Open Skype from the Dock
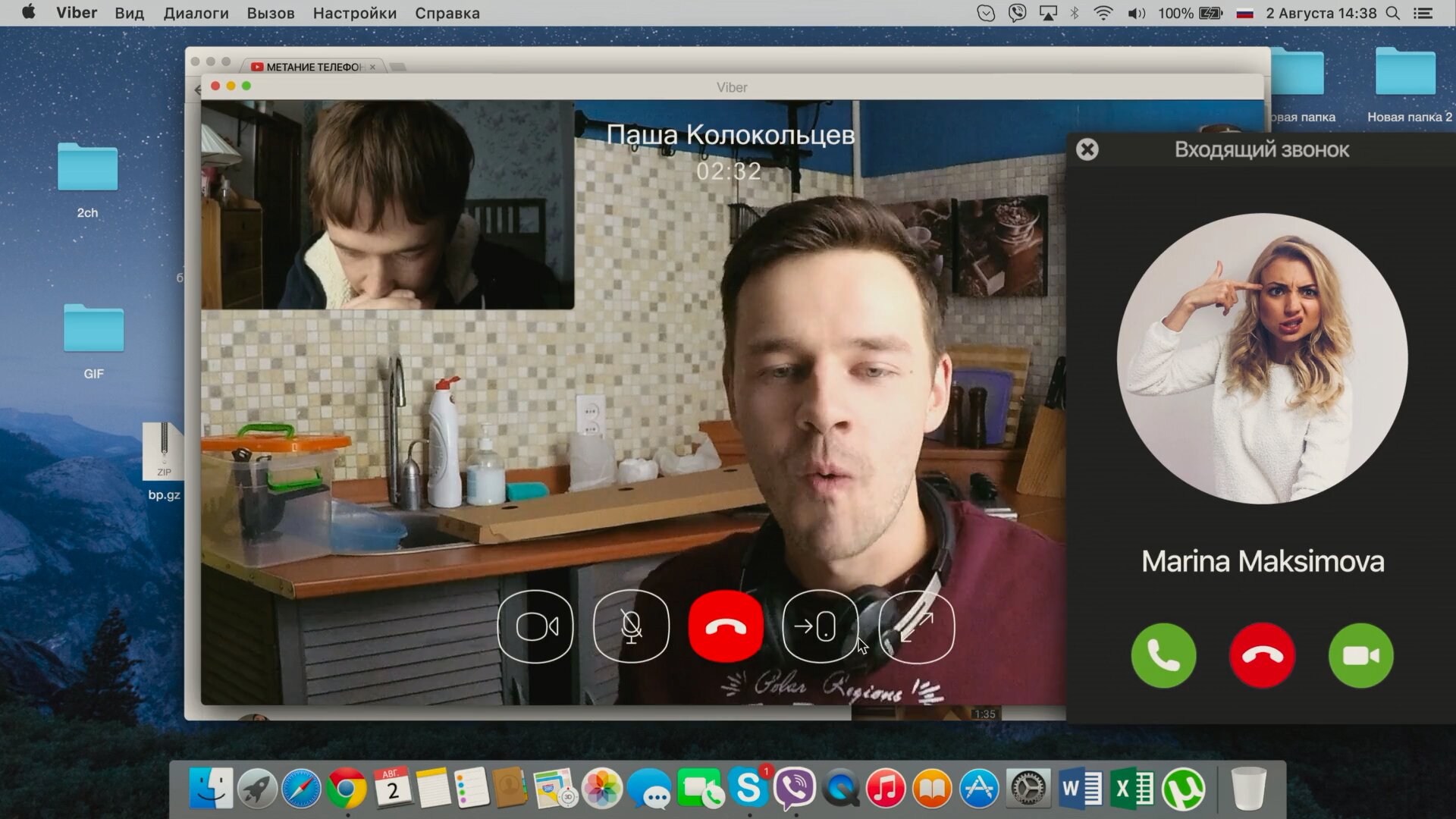The height and width of the screenshot is (819, 1456). (x=748, y=789)
